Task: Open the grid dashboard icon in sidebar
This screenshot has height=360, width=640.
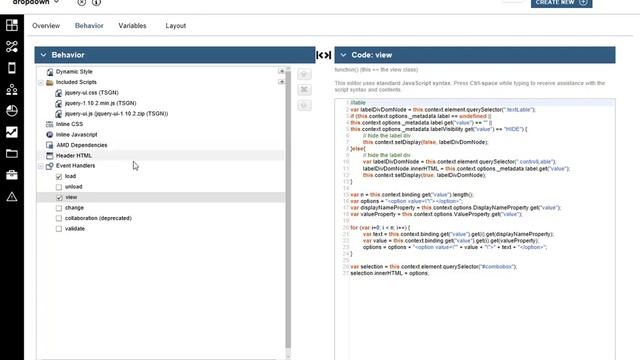Action: point(12,25)
